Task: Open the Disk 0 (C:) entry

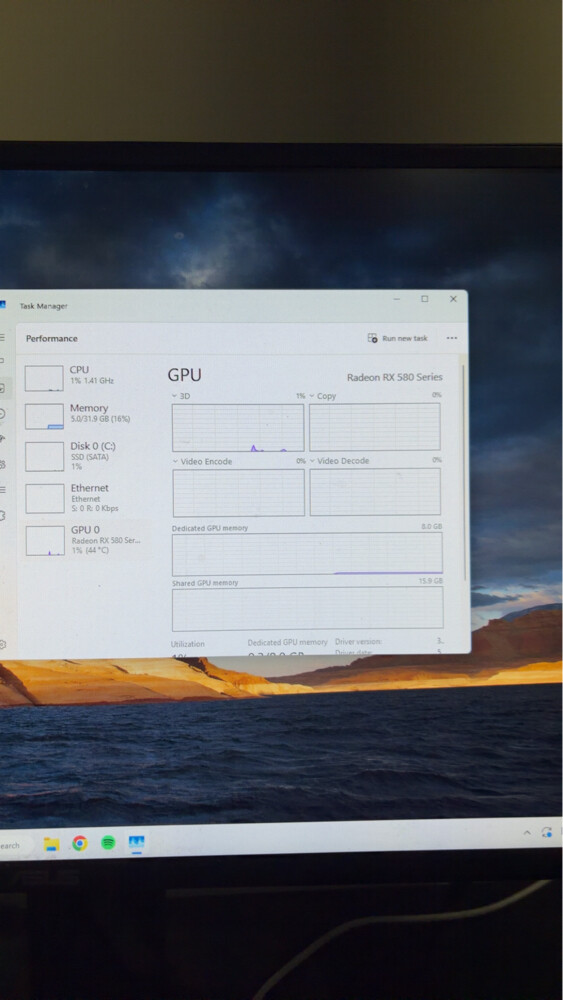Action: [x=84, y=455]
